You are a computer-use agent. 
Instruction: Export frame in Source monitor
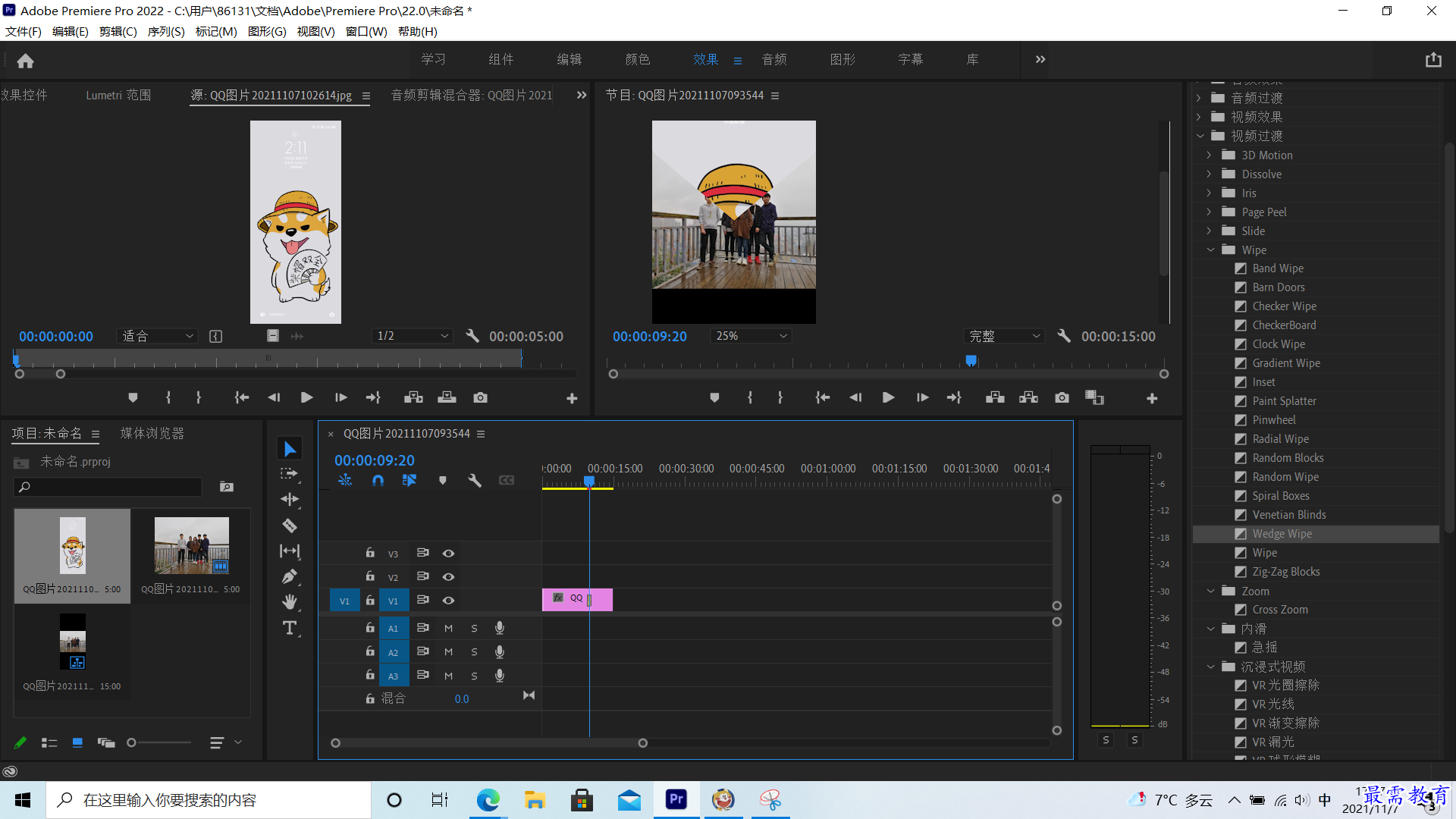480,397
